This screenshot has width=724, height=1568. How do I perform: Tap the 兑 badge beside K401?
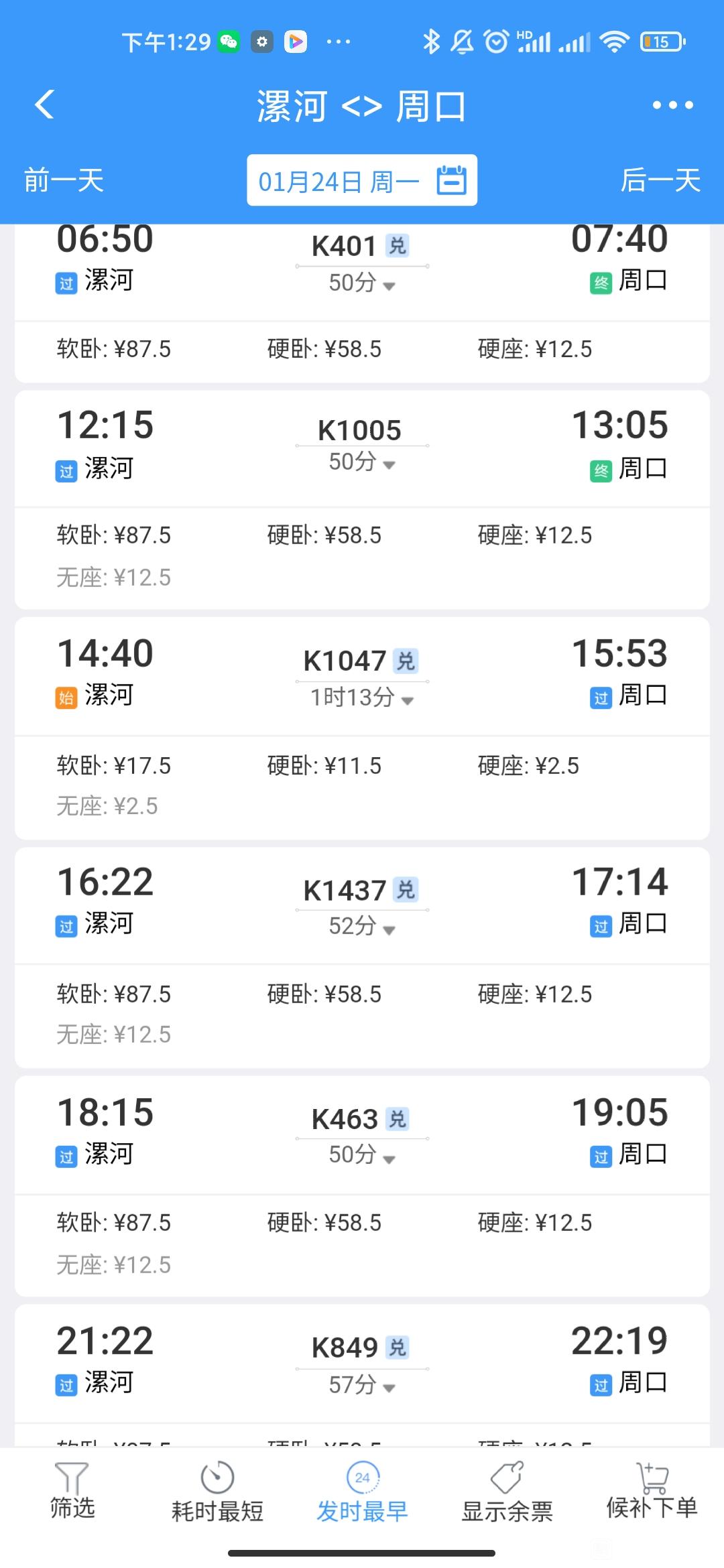coord(398,246)
